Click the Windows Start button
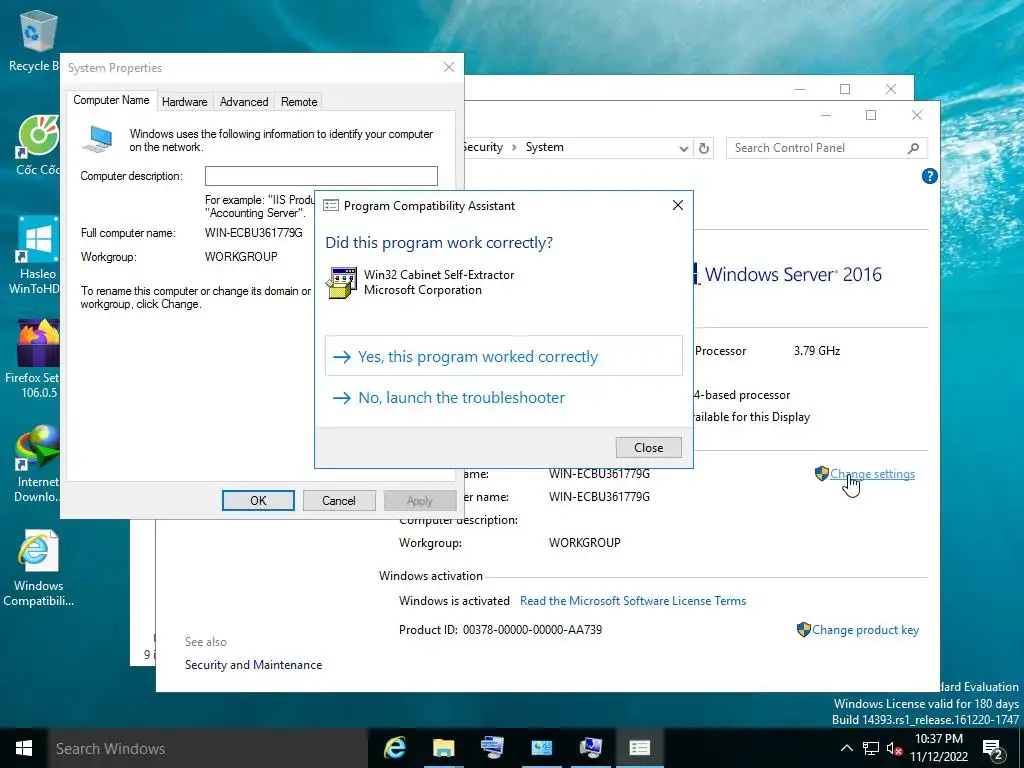Screen dimensions: 1024x768 click(24, 748)
